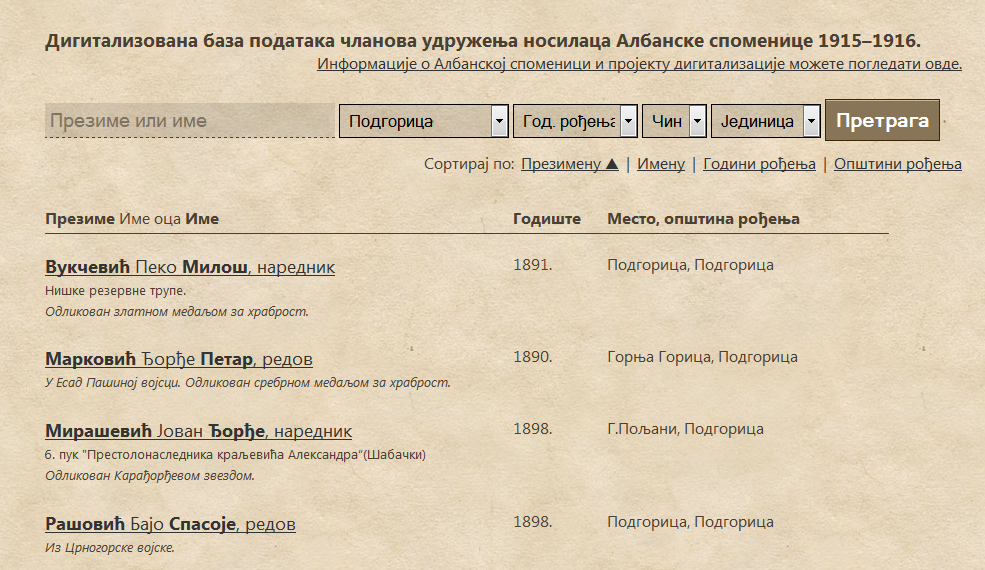The height and width of the screenshot is (570, 985).
Task: Open the Подгорица municipality dropdown
Action: click(423, 121)
